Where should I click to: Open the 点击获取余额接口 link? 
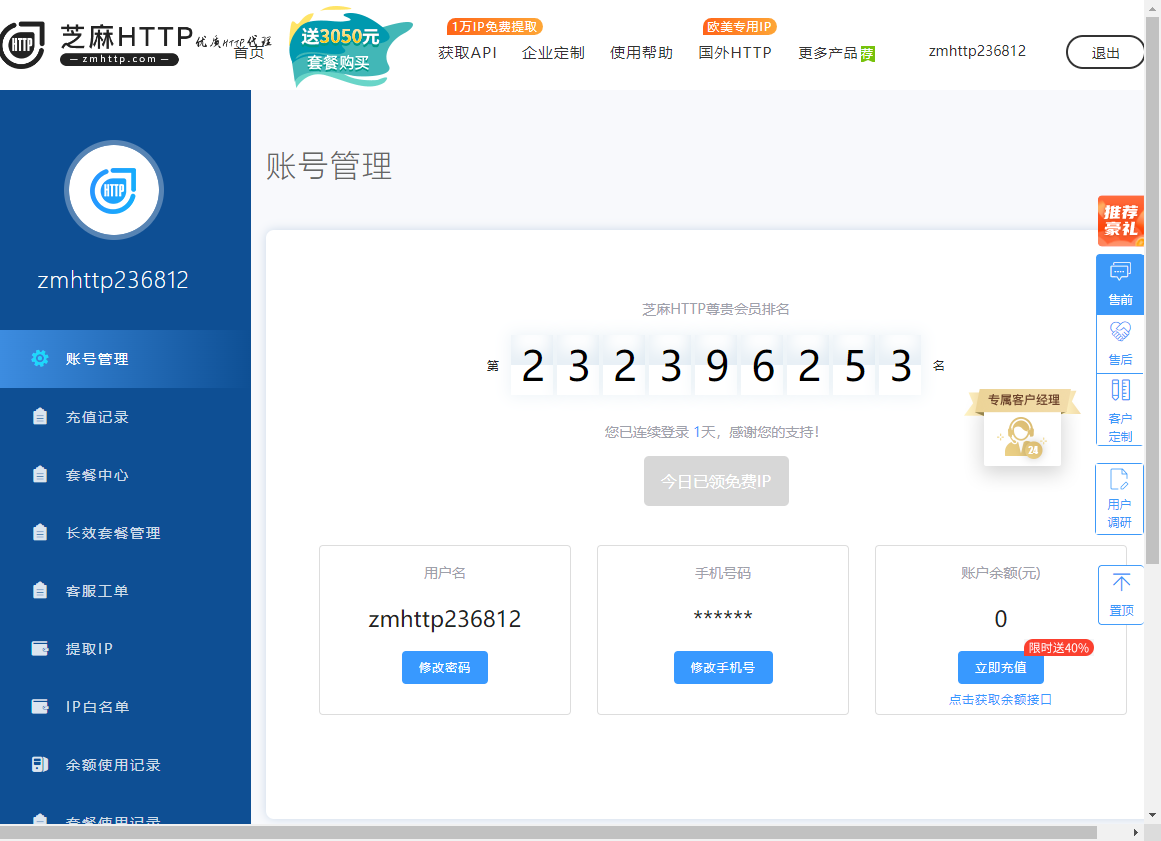[x=1000, y=700]
